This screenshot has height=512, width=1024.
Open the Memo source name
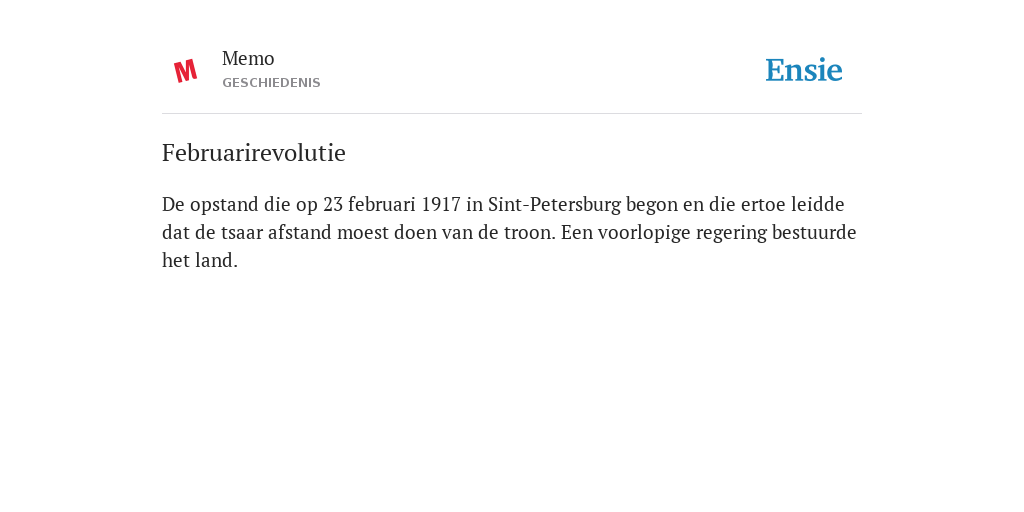248,59
